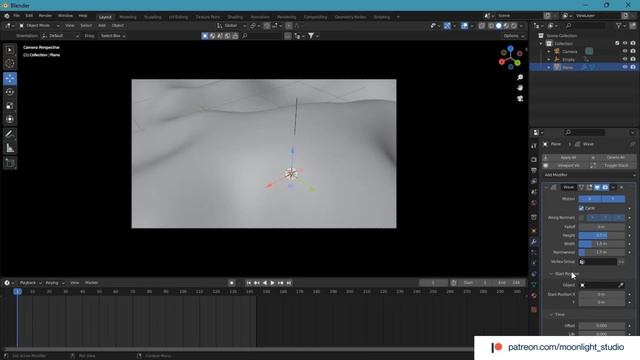640x360 pixels.
Task: Toggle Collection viewport visibility eye
Action: point(625,43)
